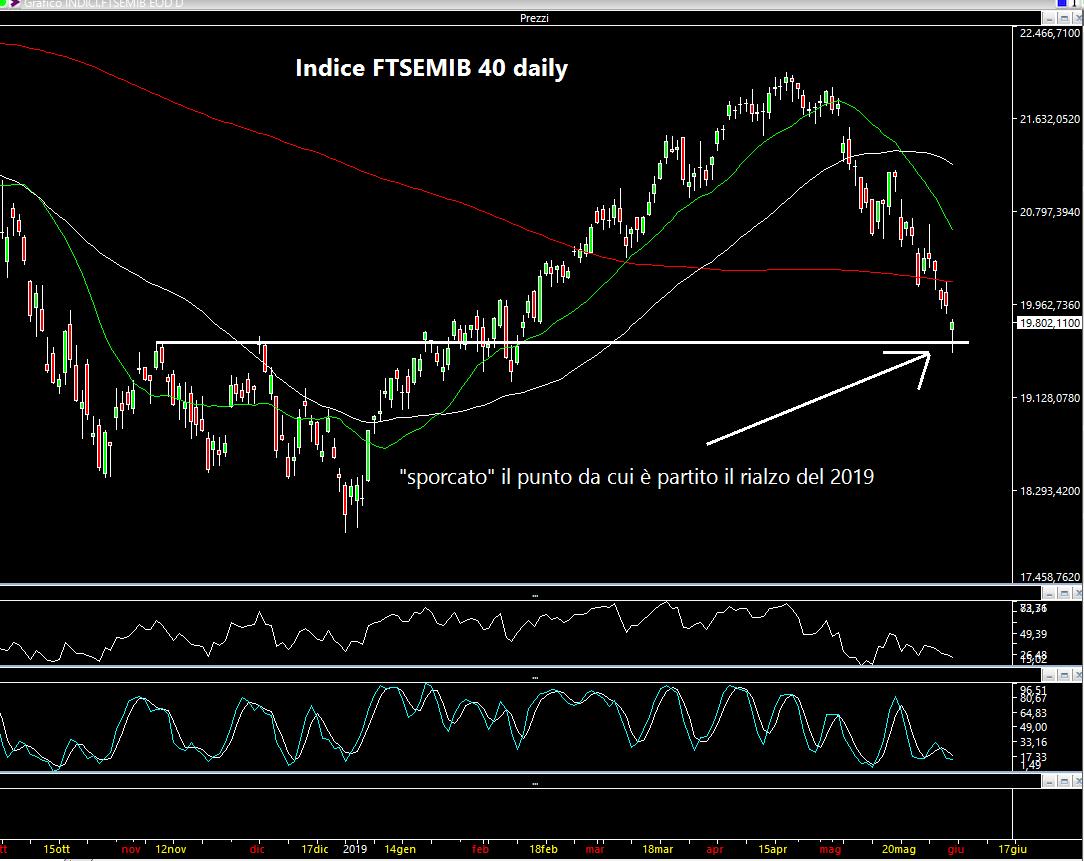
Task: Close the stochastic oscillator panel
Action: point(1078,675)
